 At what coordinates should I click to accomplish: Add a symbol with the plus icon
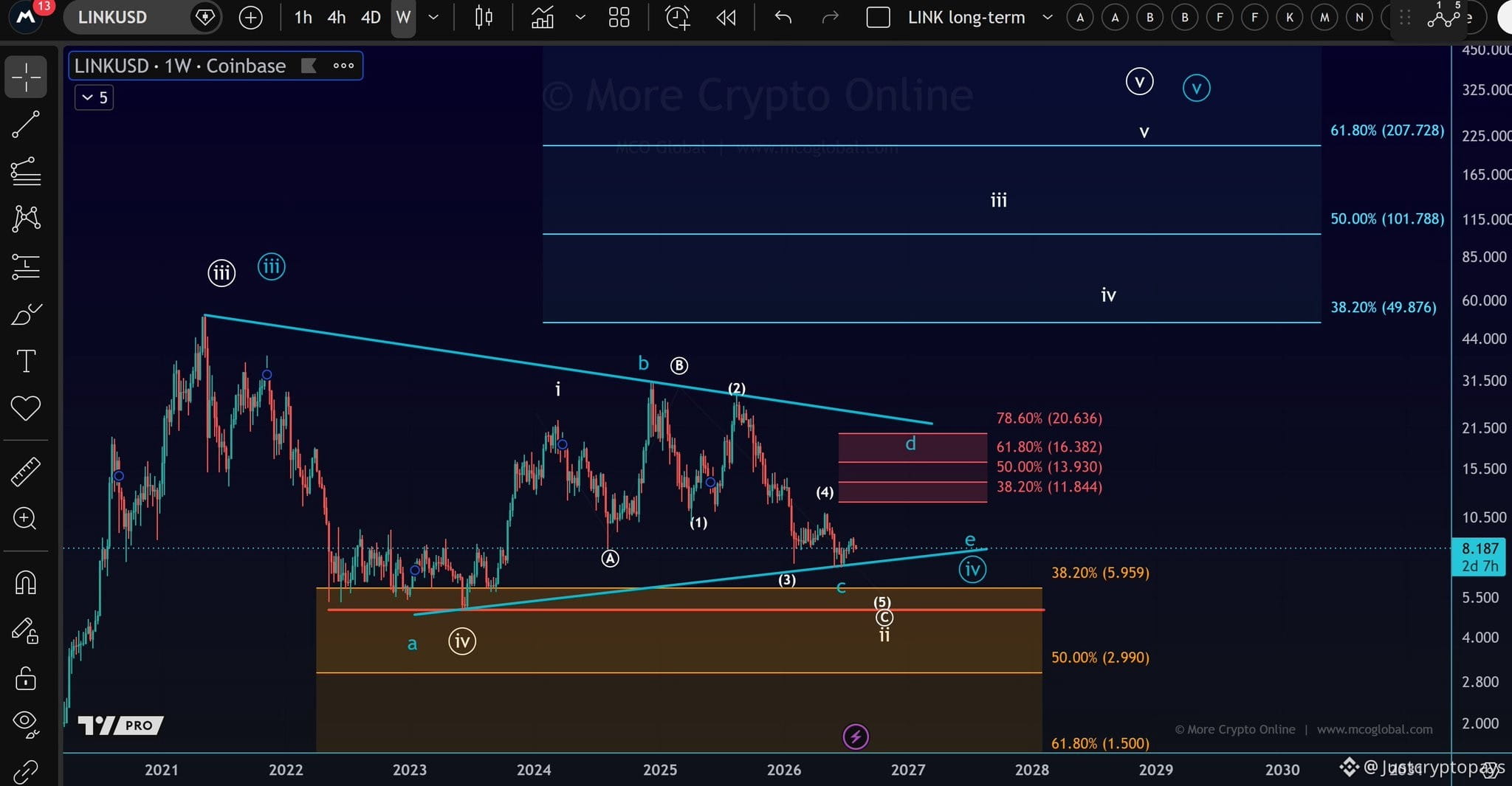[251, 18]
